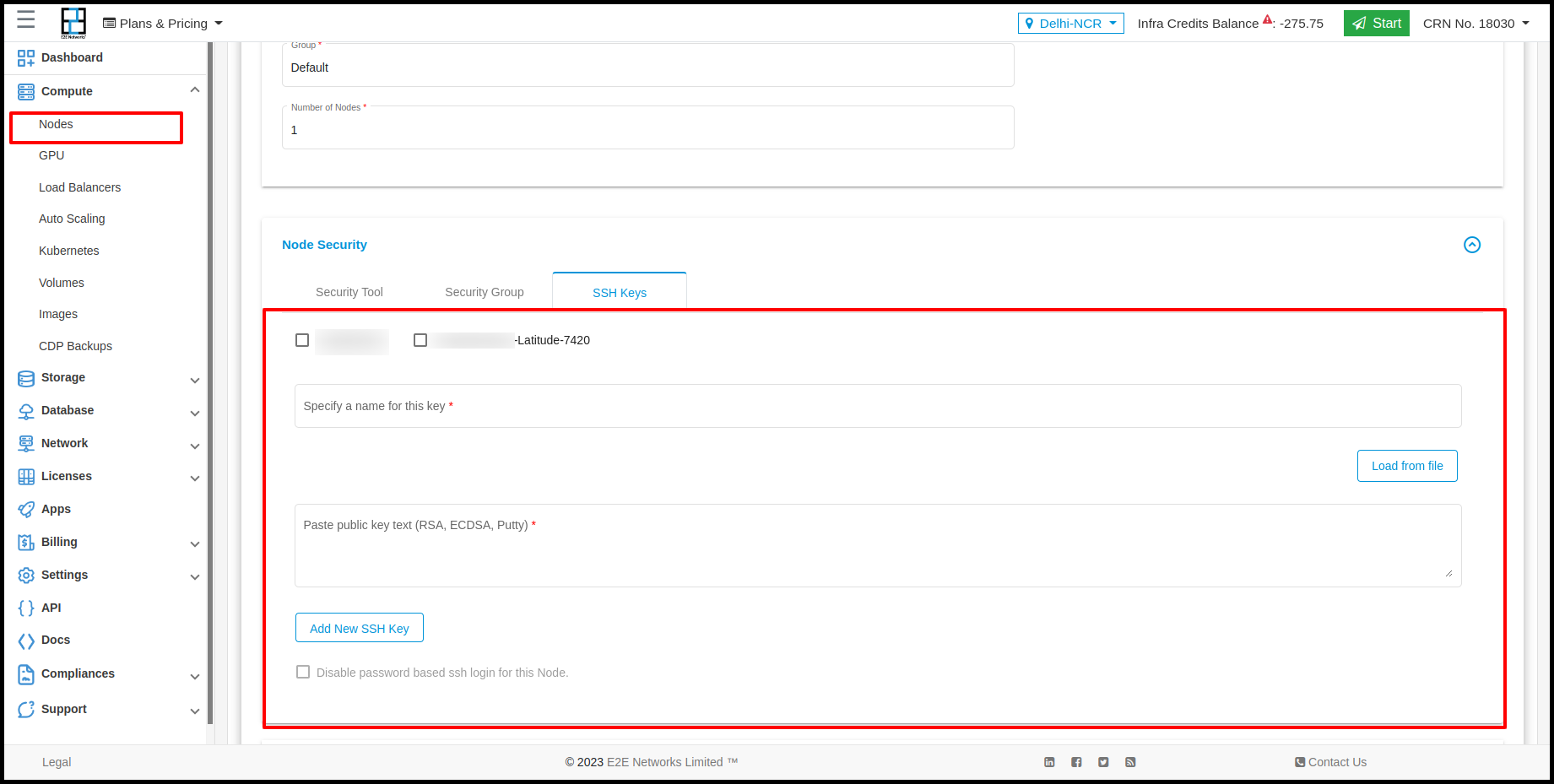Screen dimensions: 1554x784
Task: Open Images in the sidebar
Action: [x=58, y=314]
